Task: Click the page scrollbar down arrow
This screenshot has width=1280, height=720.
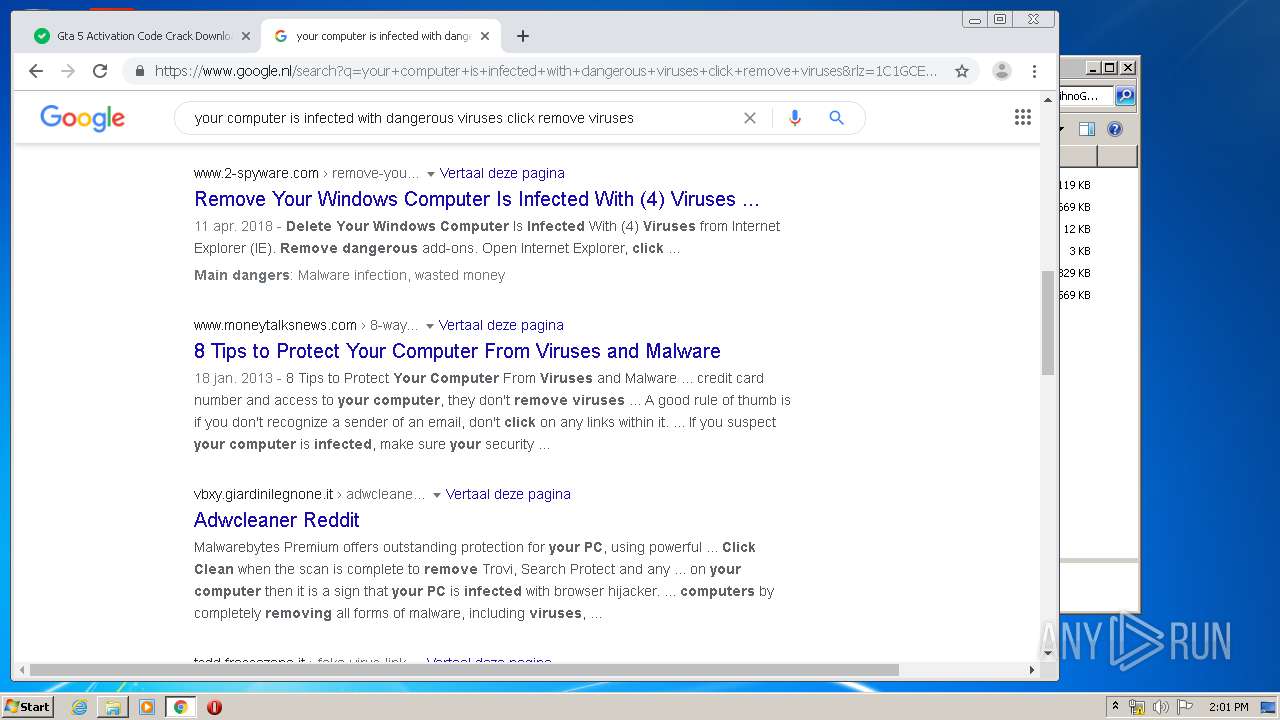Action: pyautogui.click(x=1048, y=653)
